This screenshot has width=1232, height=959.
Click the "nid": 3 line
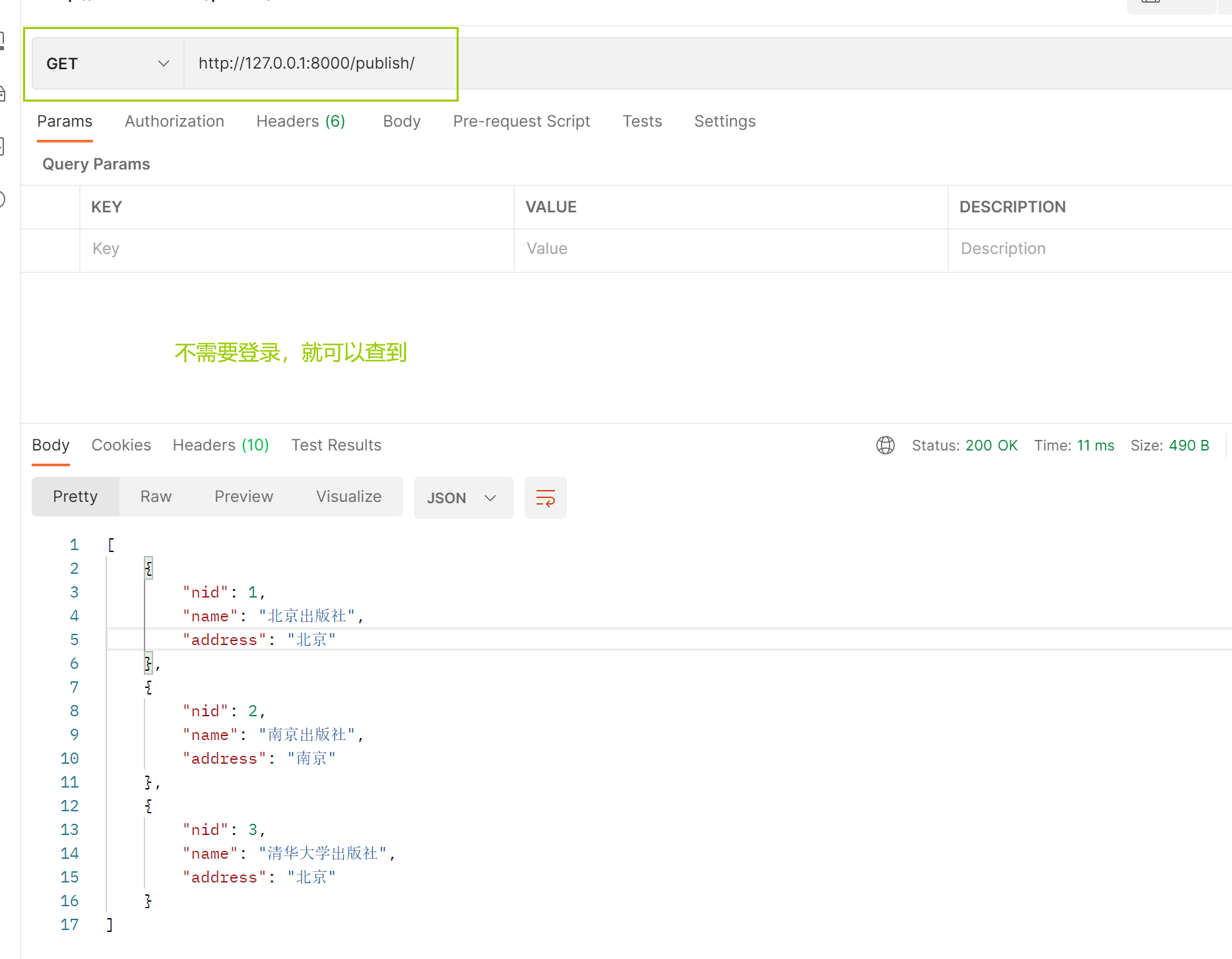224,830
